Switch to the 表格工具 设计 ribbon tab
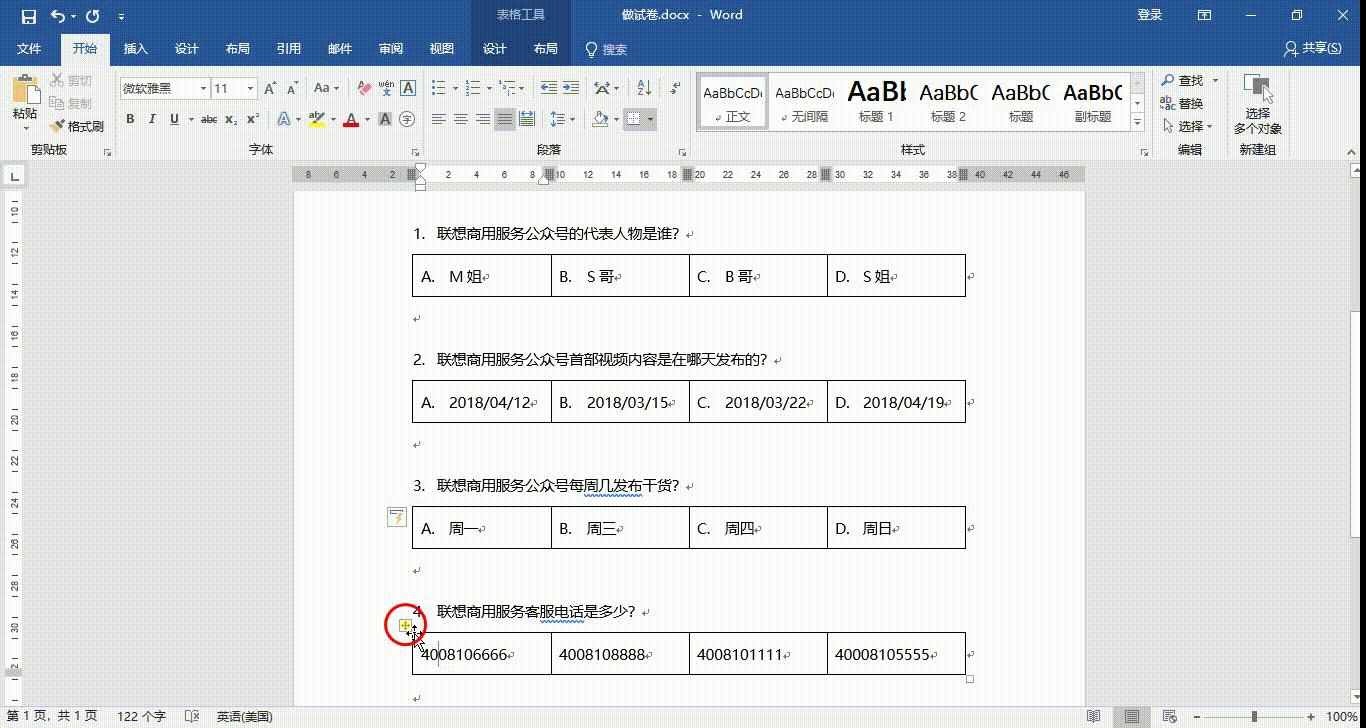The image size is (1366, 728). [495, 49]
